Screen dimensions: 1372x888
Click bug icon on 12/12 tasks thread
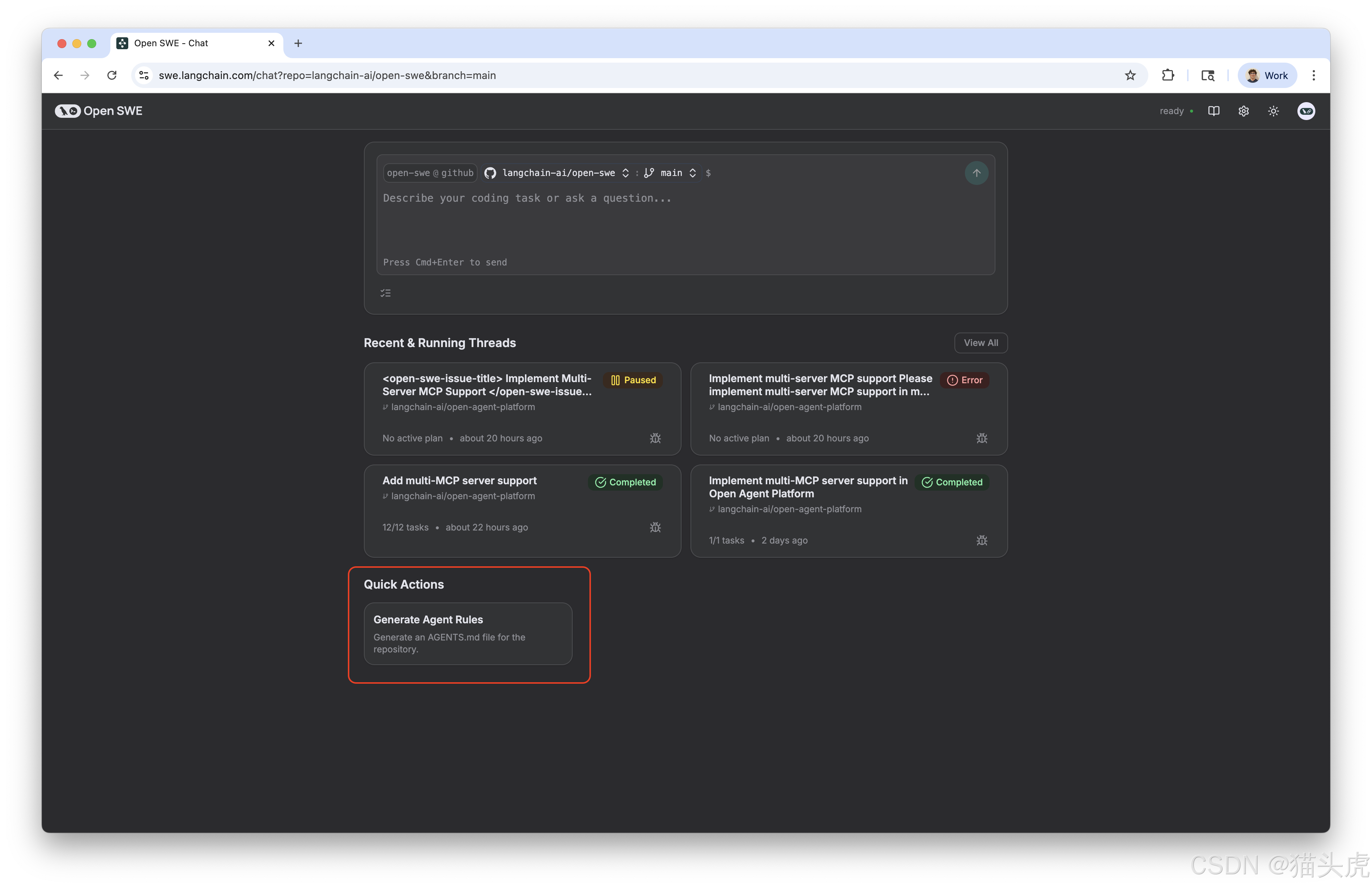click(x=655, y=527)
